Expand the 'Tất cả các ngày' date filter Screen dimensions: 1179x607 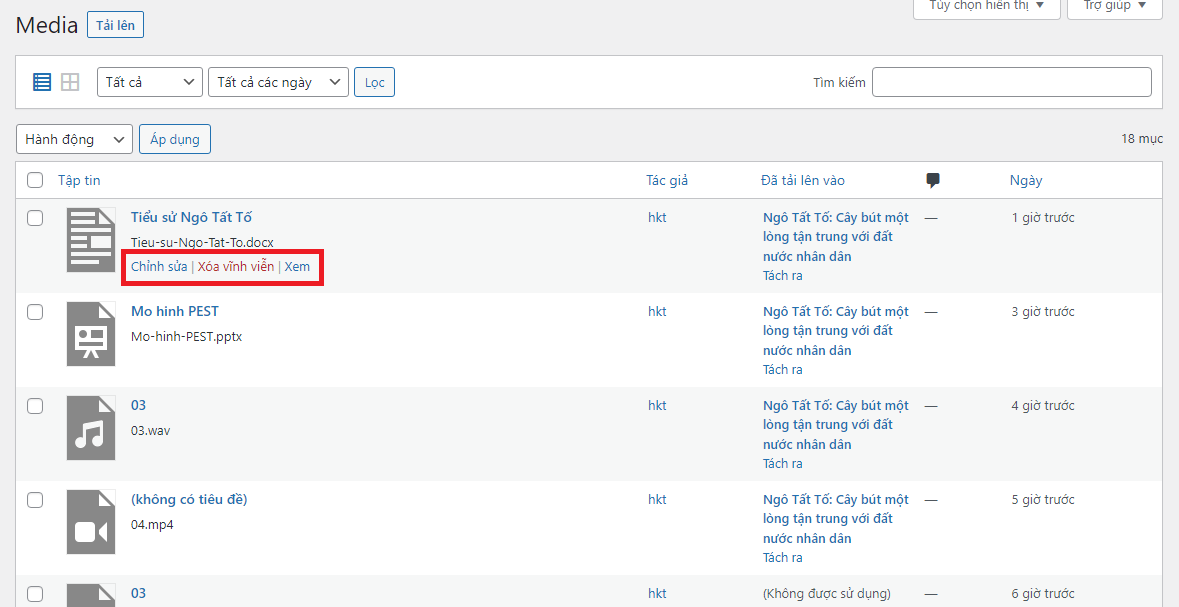coord(277,82)
